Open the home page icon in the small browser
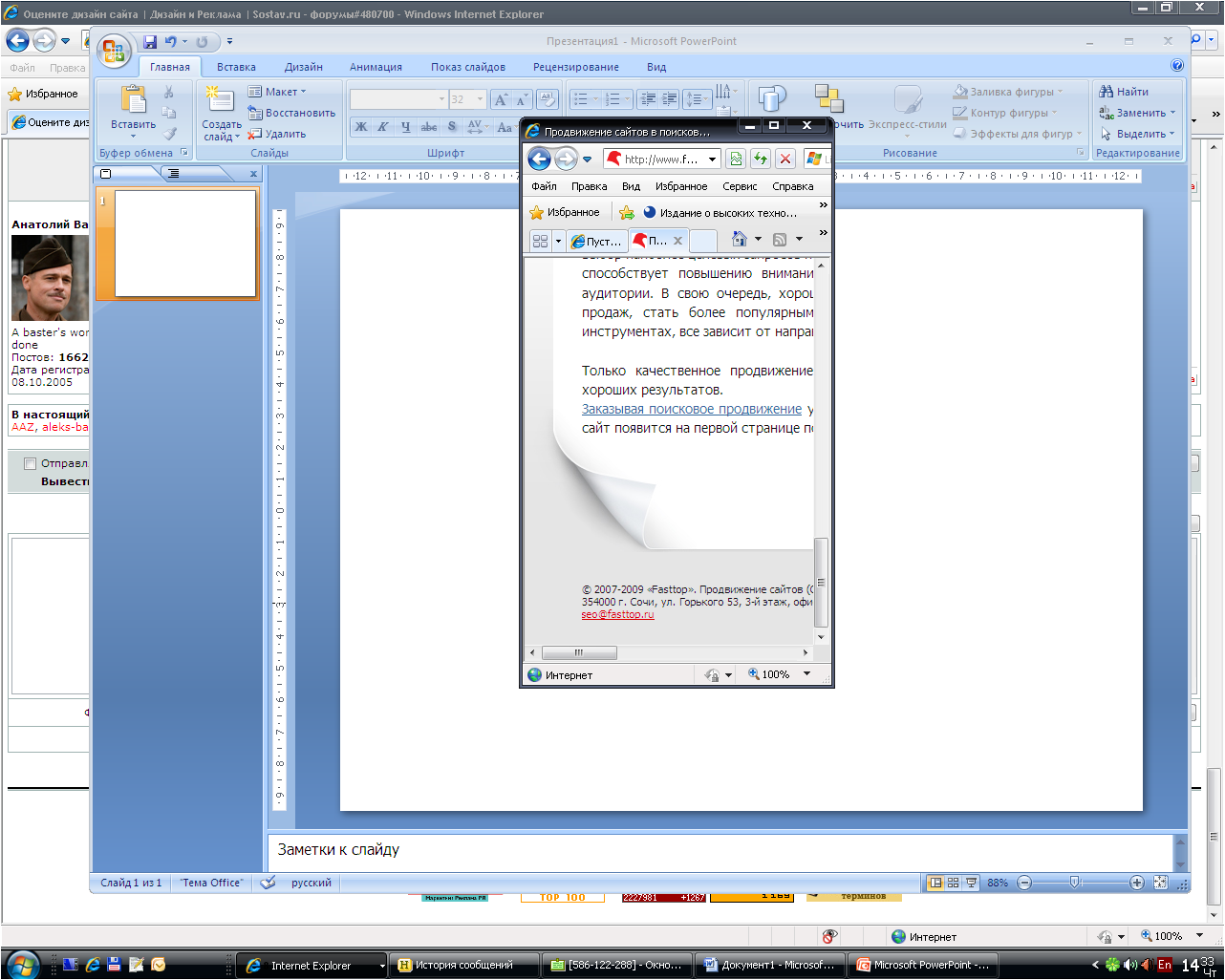 (x=740, y=240)
